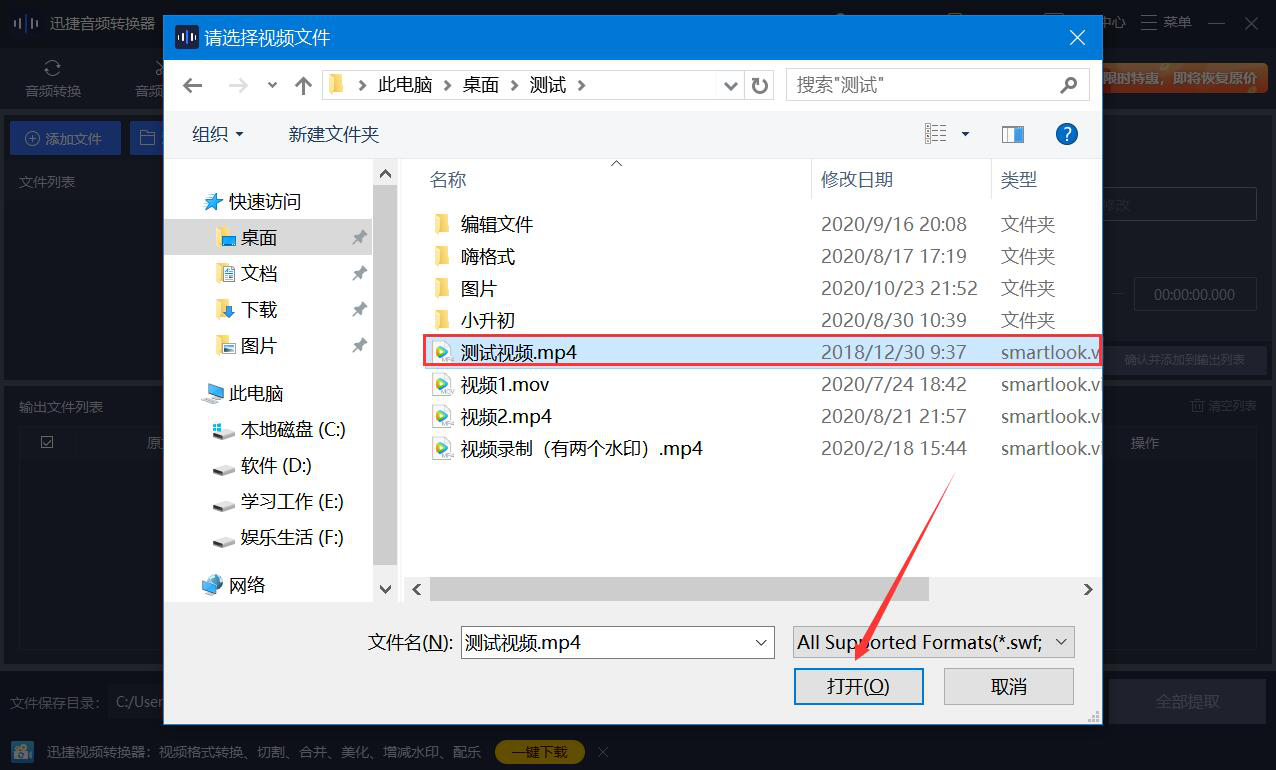Open recent locations dropdown arrow
This screenshot has width=1276, height=770.
(272, 86)
